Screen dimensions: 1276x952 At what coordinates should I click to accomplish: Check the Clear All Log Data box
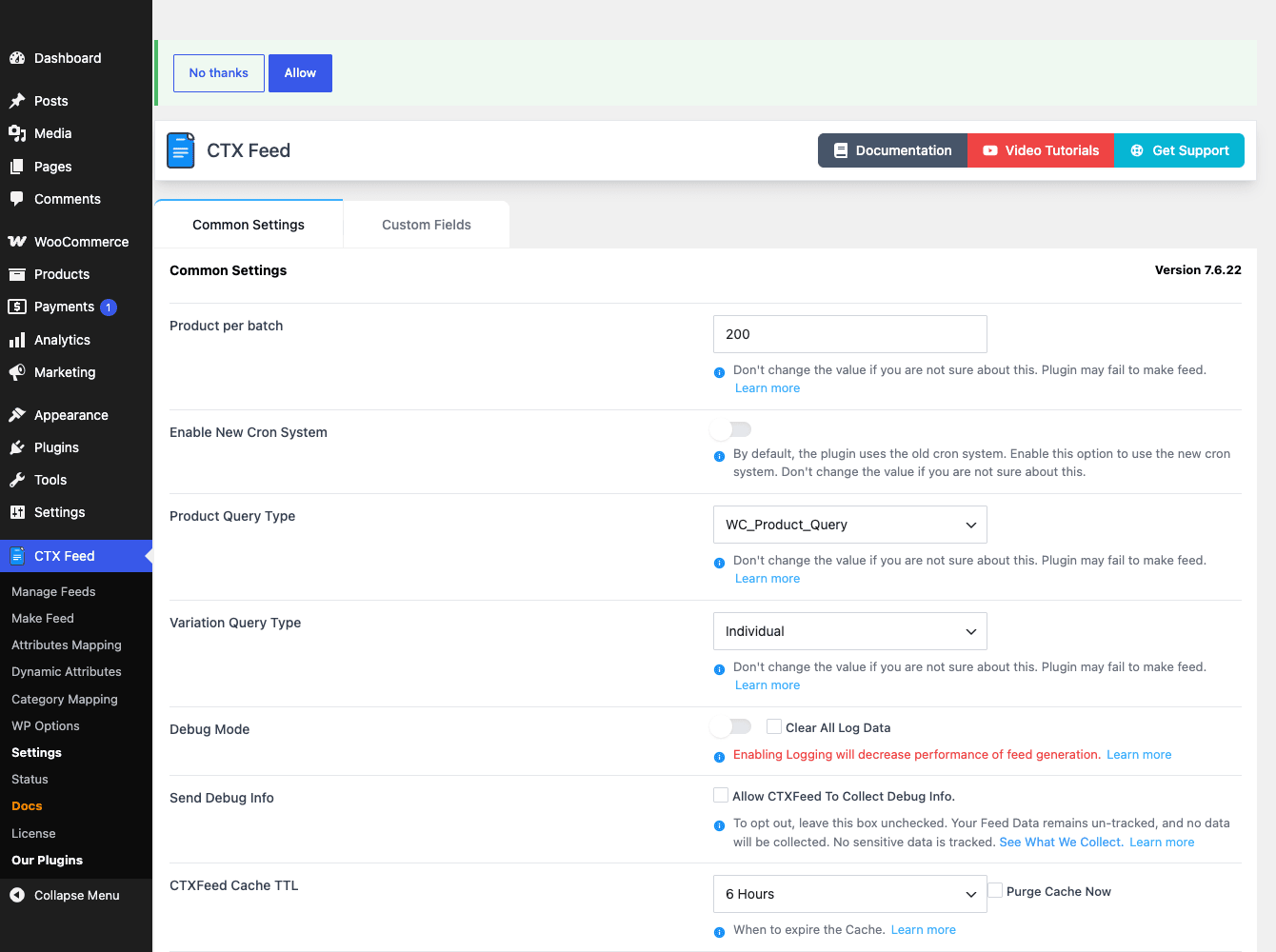click(774, 726)
